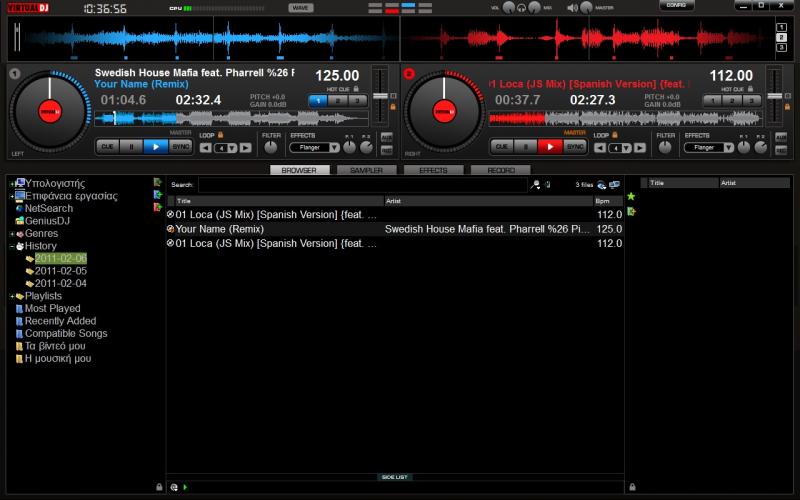Image resolution: width=800 pixels, height=500 pixels.
Task: Click the CUE button on left deck
Action: [x=107, y=147]
